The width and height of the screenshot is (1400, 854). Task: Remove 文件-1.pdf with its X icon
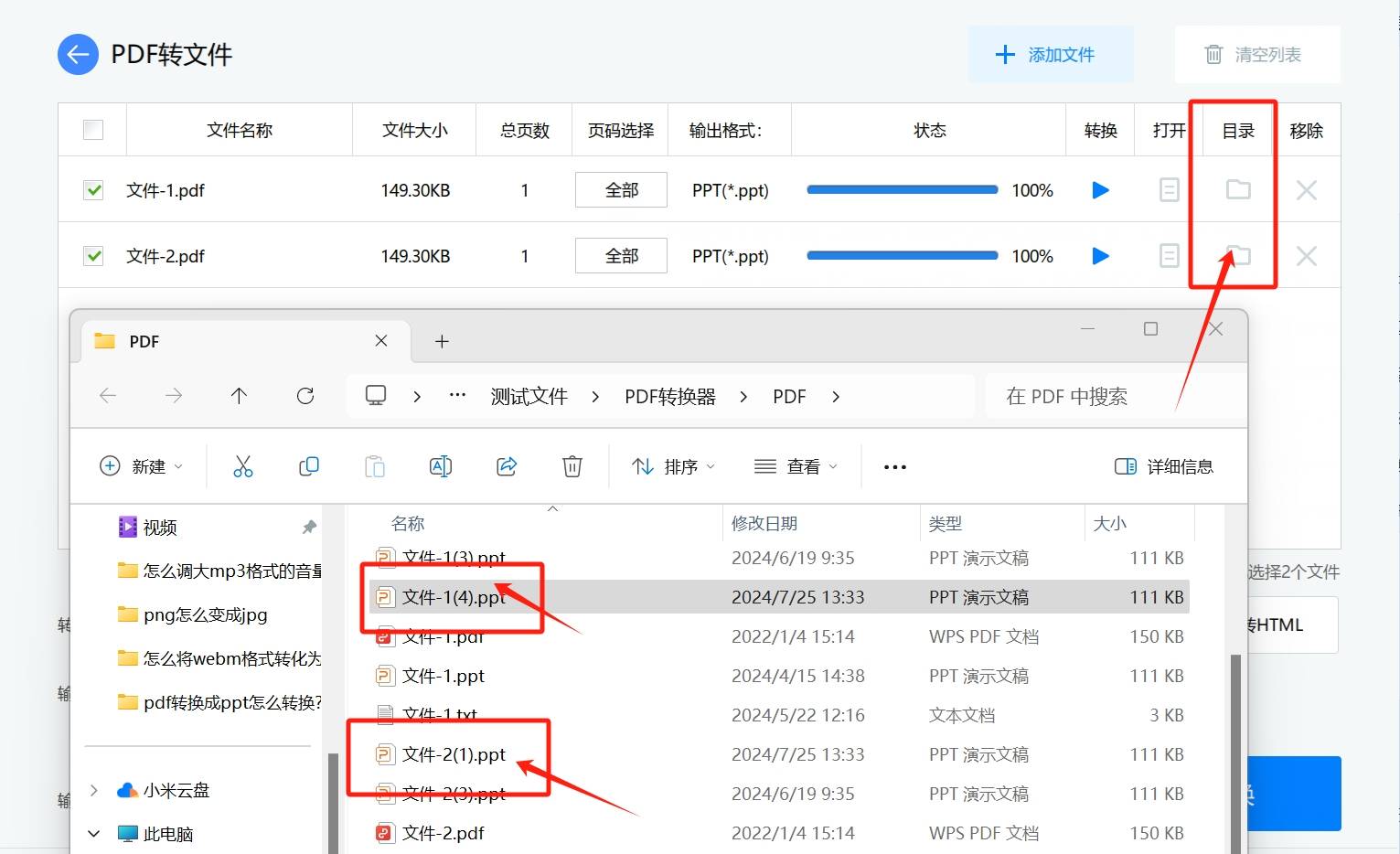pyautogui.click(x=1307, y=190)
